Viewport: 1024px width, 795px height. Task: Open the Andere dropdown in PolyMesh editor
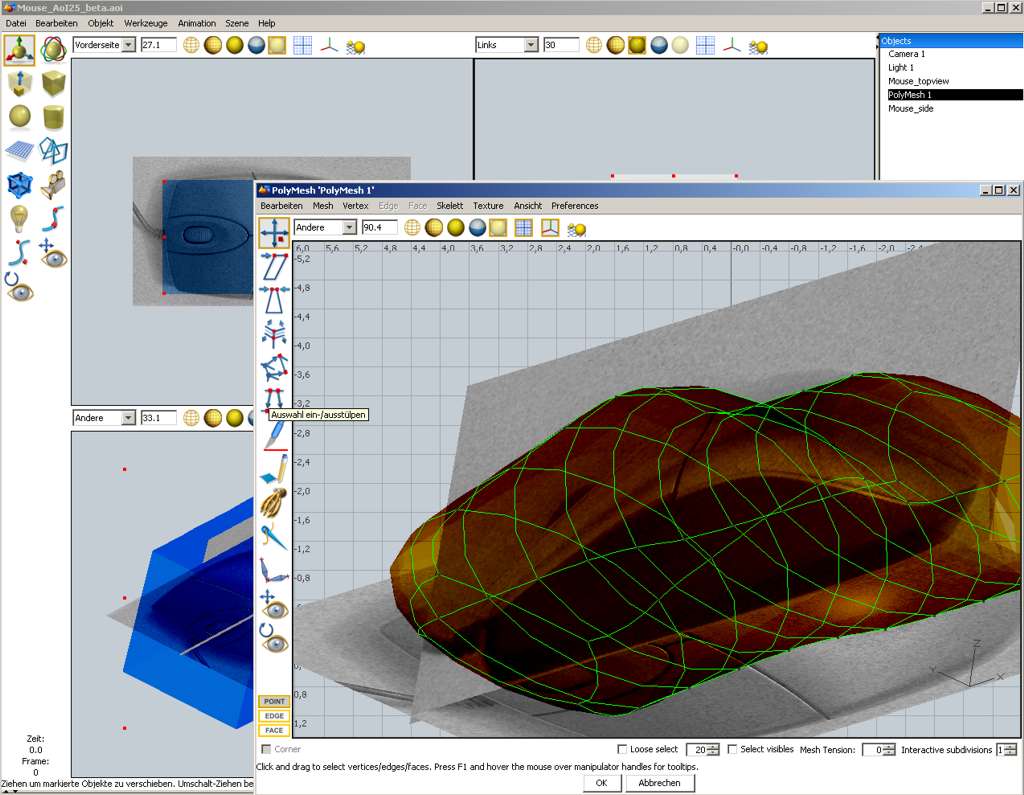point(350,227)
